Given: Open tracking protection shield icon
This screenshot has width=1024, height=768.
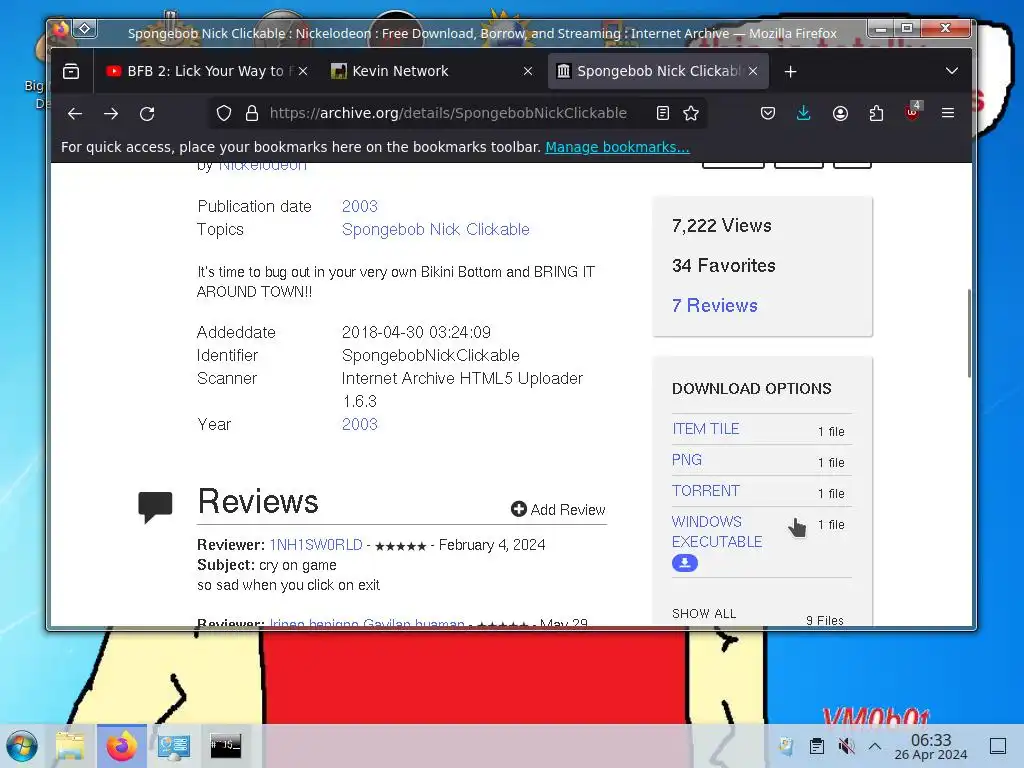Looking at the screenshot, I should (224, 114).
